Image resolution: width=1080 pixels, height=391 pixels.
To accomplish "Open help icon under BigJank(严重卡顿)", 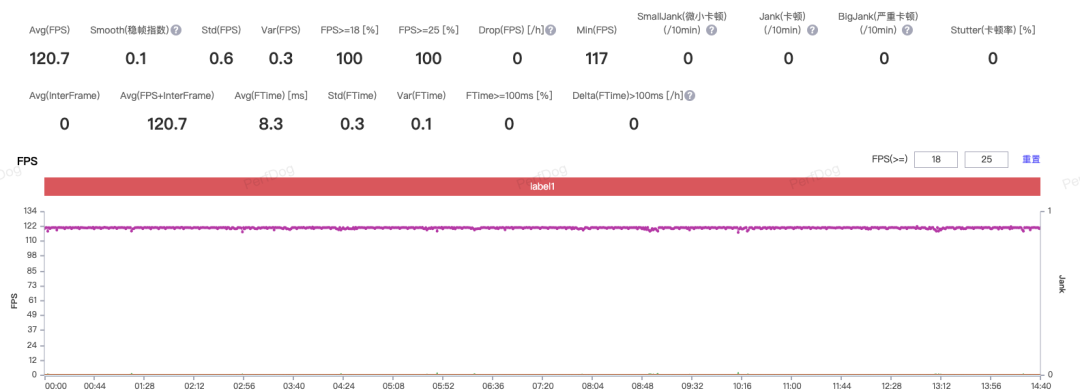I will click(x=907, y=30).
